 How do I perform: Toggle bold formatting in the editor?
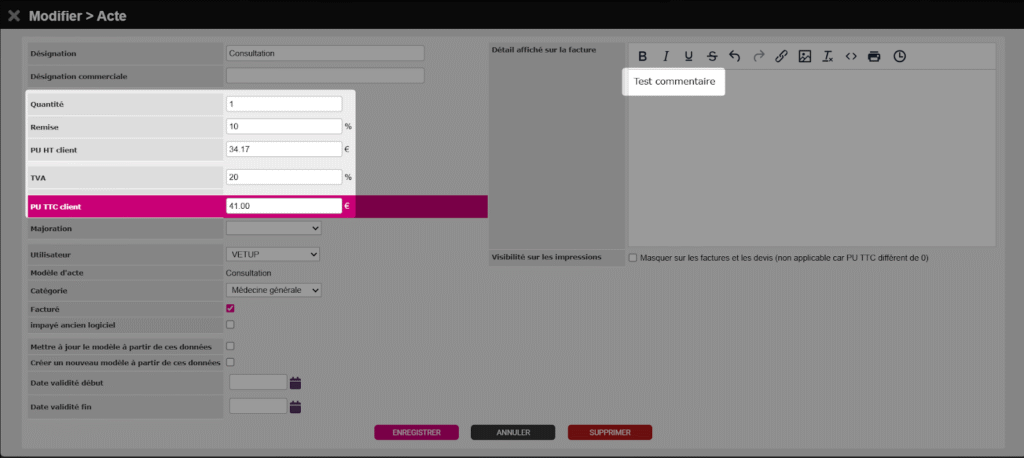(643, 56)
